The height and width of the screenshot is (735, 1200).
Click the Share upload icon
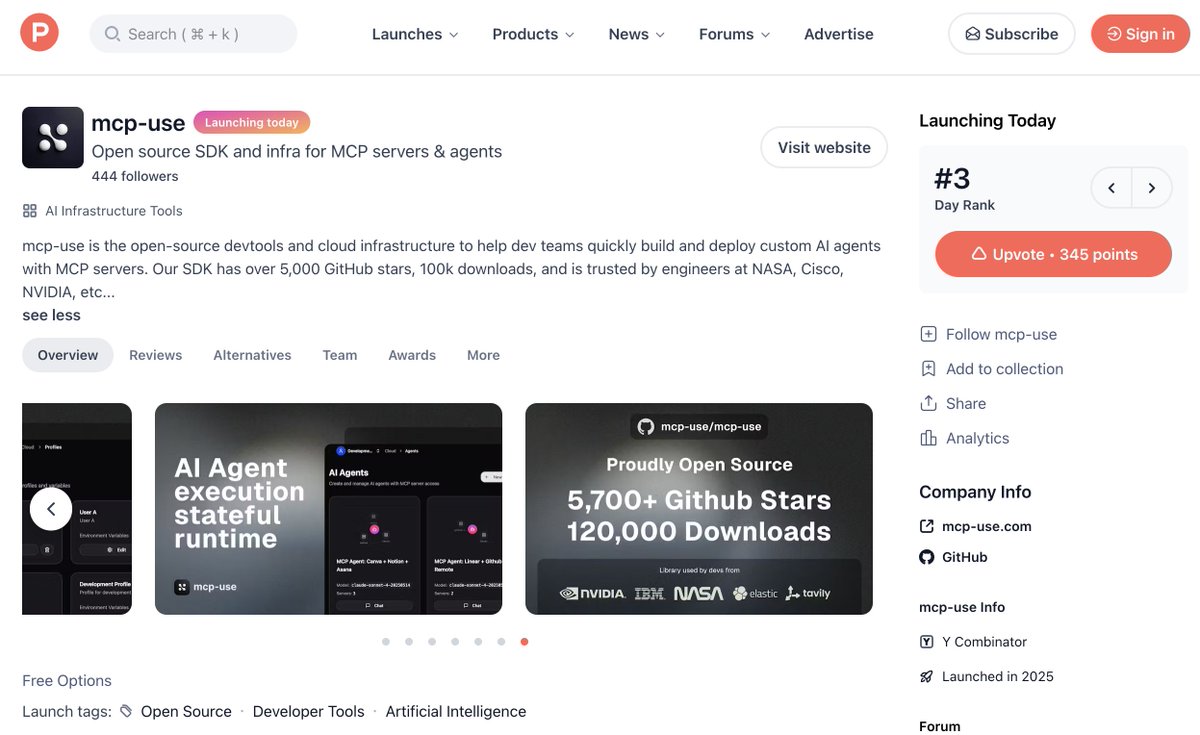click(x=928, y=403)
